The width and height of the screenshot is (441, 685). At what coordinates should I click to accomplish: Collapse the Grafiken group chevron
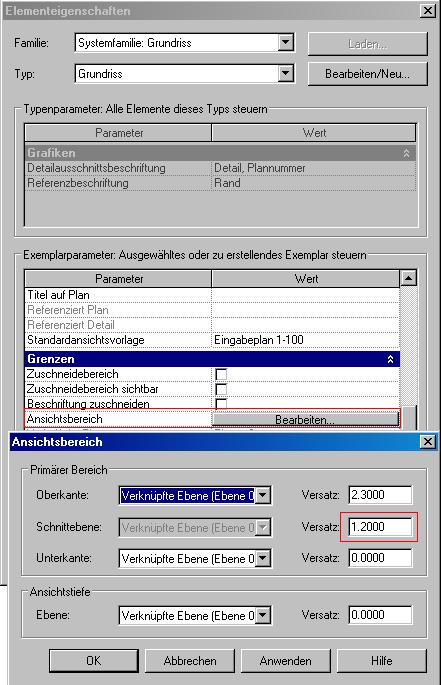[x=406, y=153]
